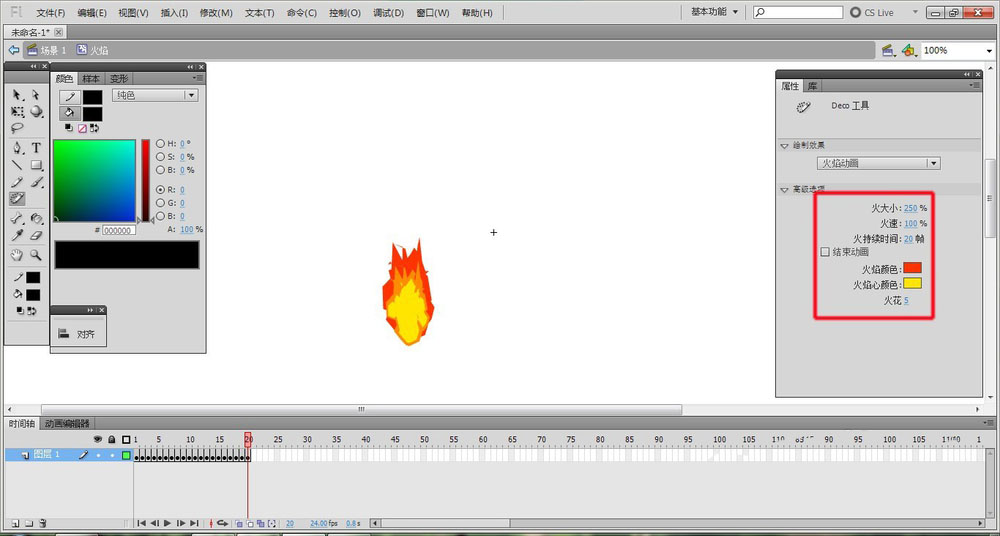
Task: Click the hex color input field
Action: click(118, 230)
